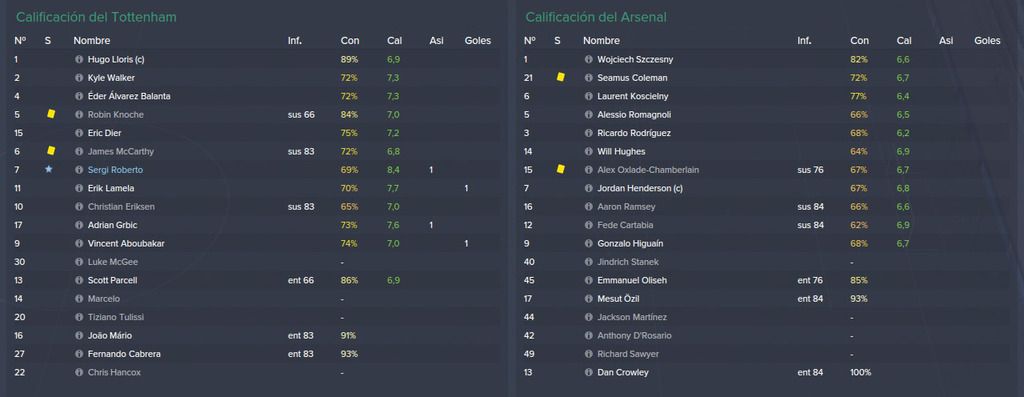
Task: Open Calificación del Arsenal panel title
Action: point(596,17)
